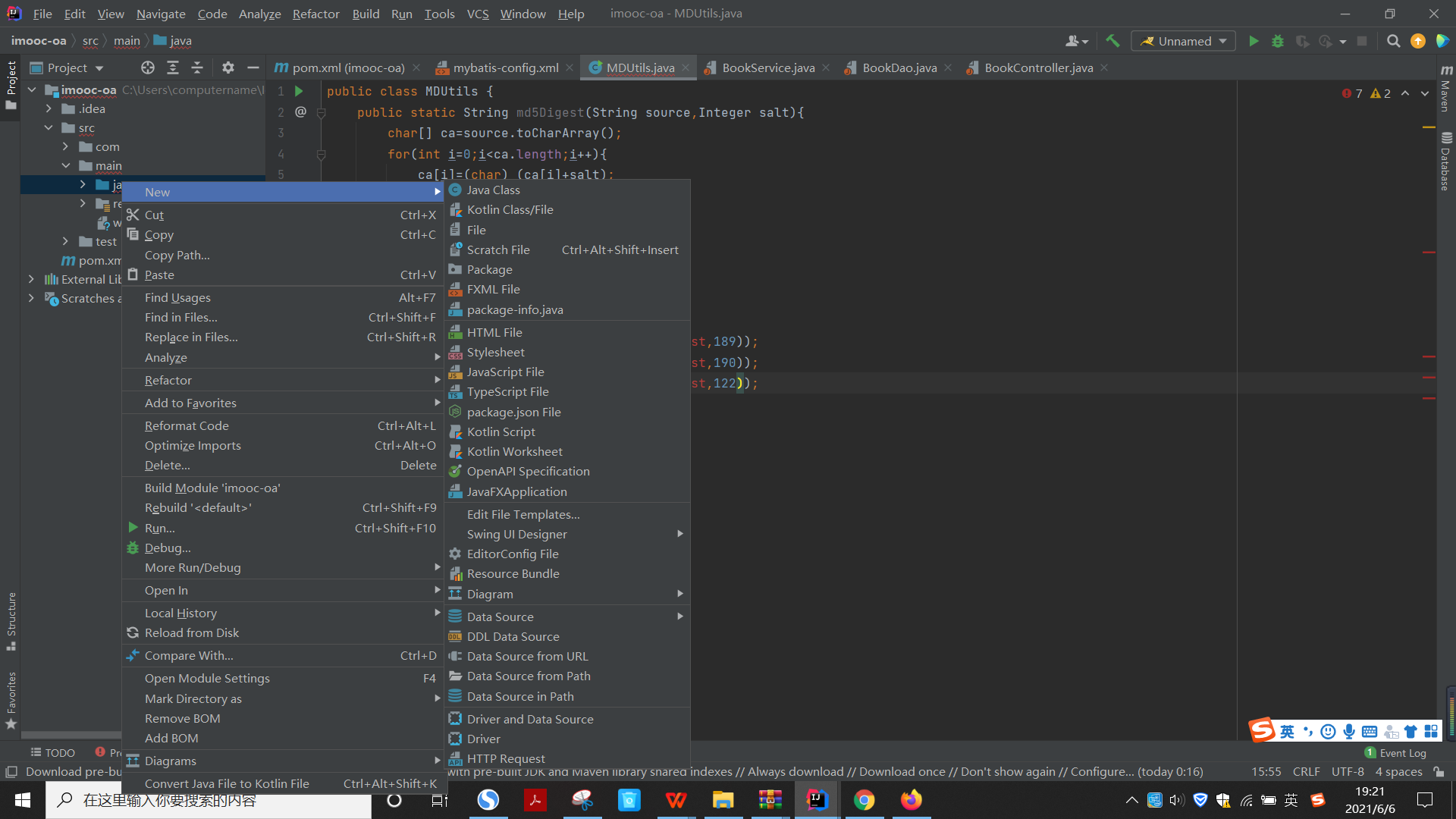Open Project panel settings gear
Viewport: 1456px width, 819px height.
tap(228, 67)
